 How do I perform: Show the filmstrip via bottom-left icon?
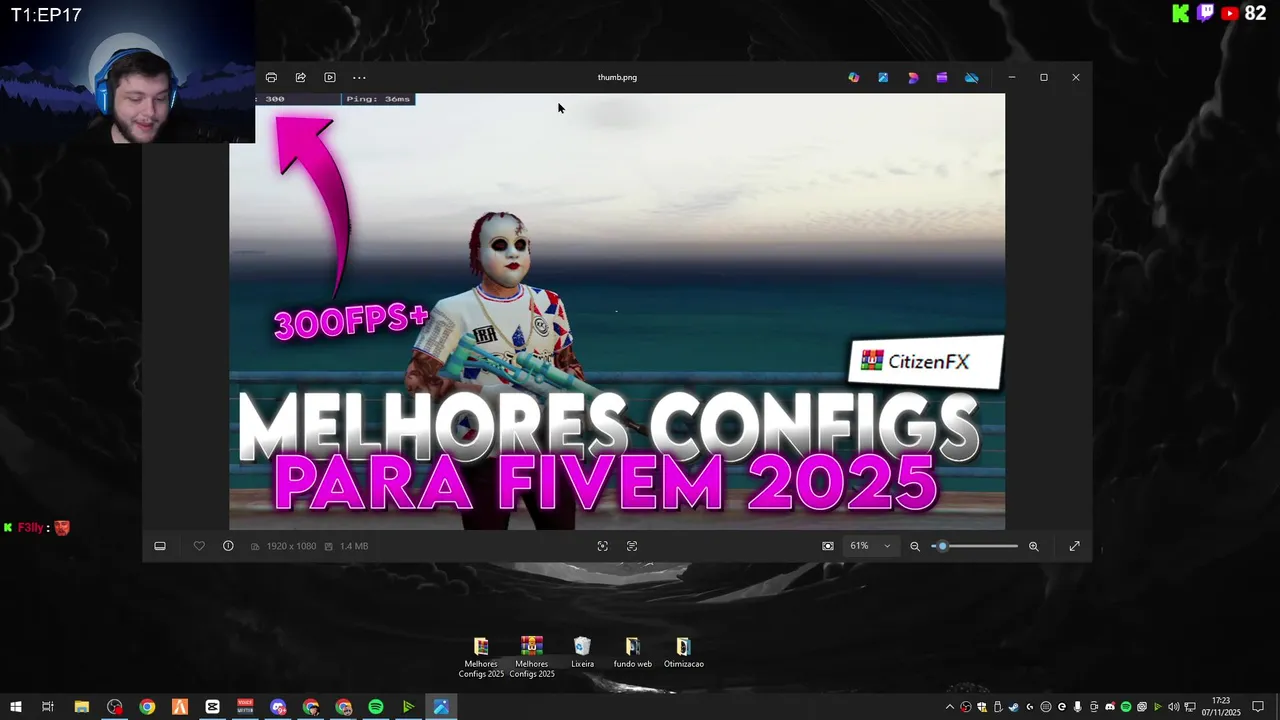(160, 546)
